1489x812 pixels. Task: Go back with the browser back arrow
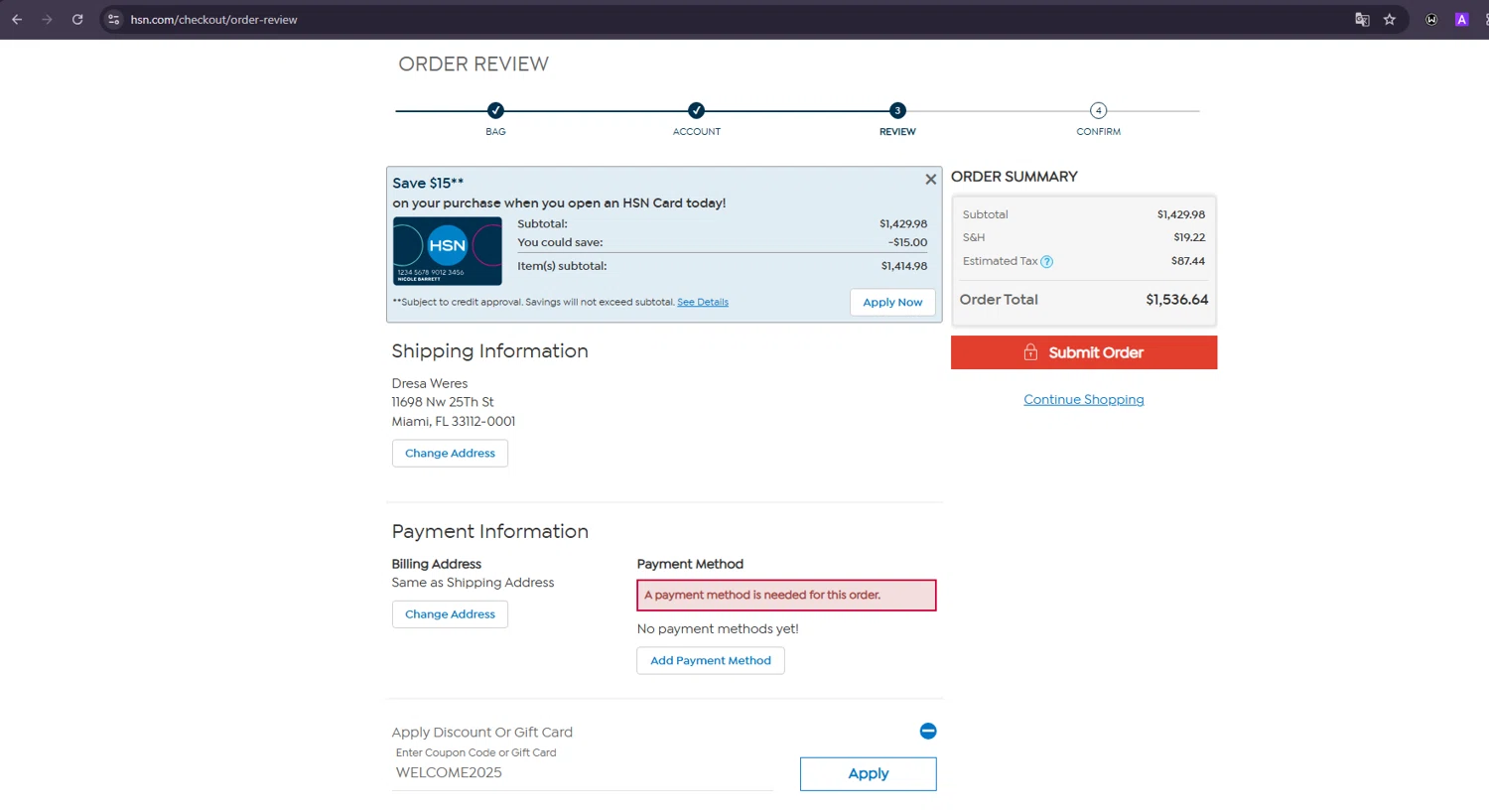(17, 19)
